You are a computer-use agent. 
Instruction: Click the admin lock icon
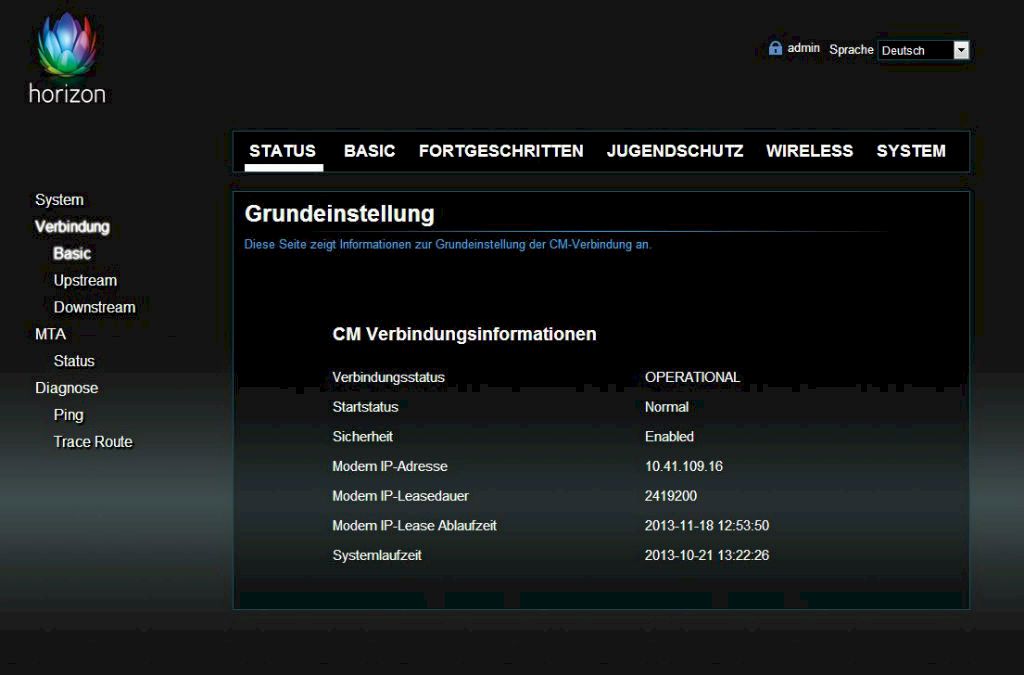[775, 48]
